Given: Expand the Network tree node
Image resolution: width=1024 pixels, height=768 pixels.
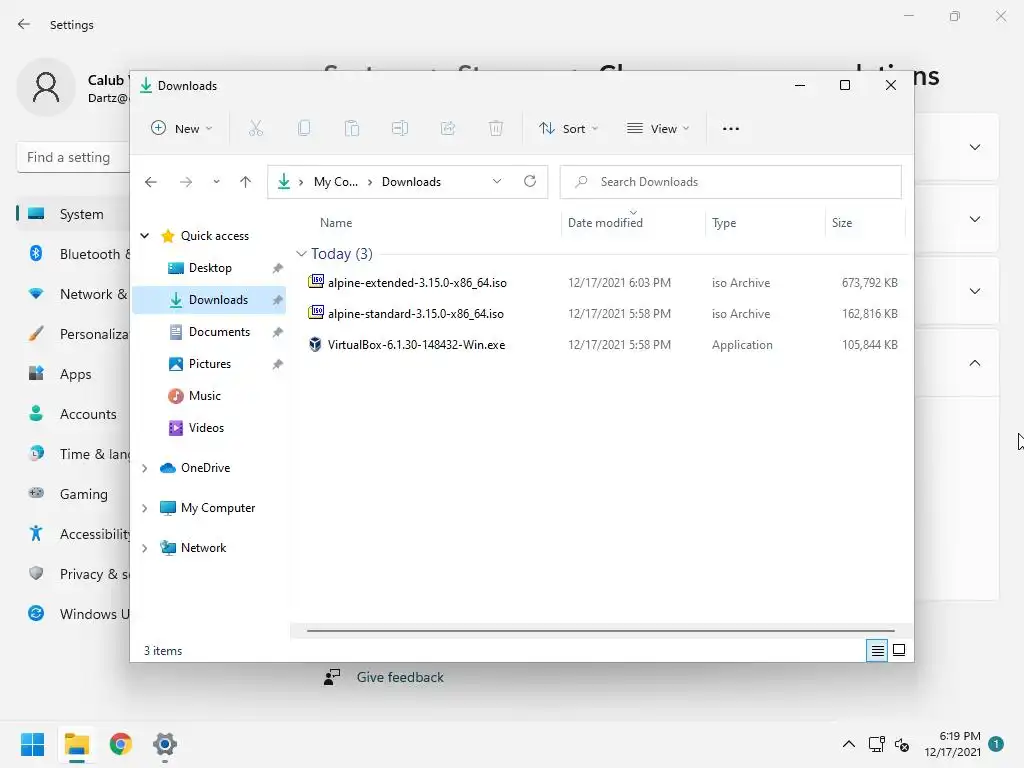Looking at the screenshot, I should click(x=145, y=548).
